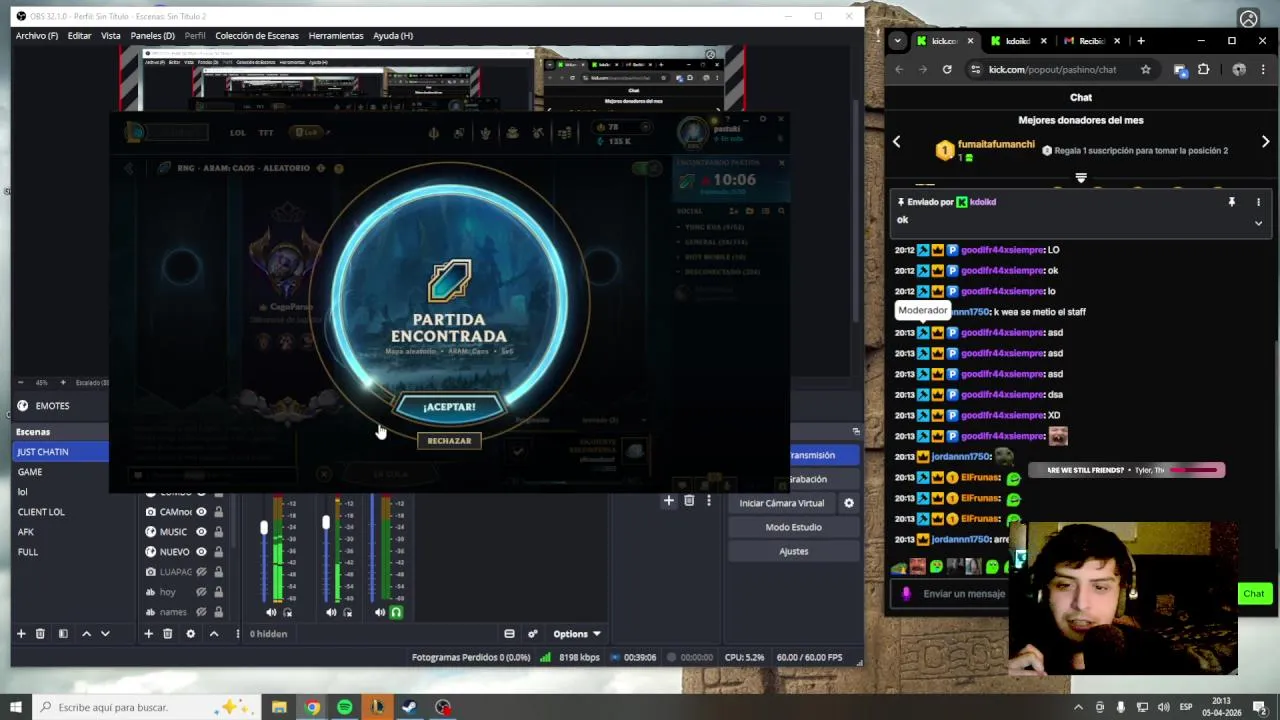Open transition properties three-dot menu

pos(708,500)
